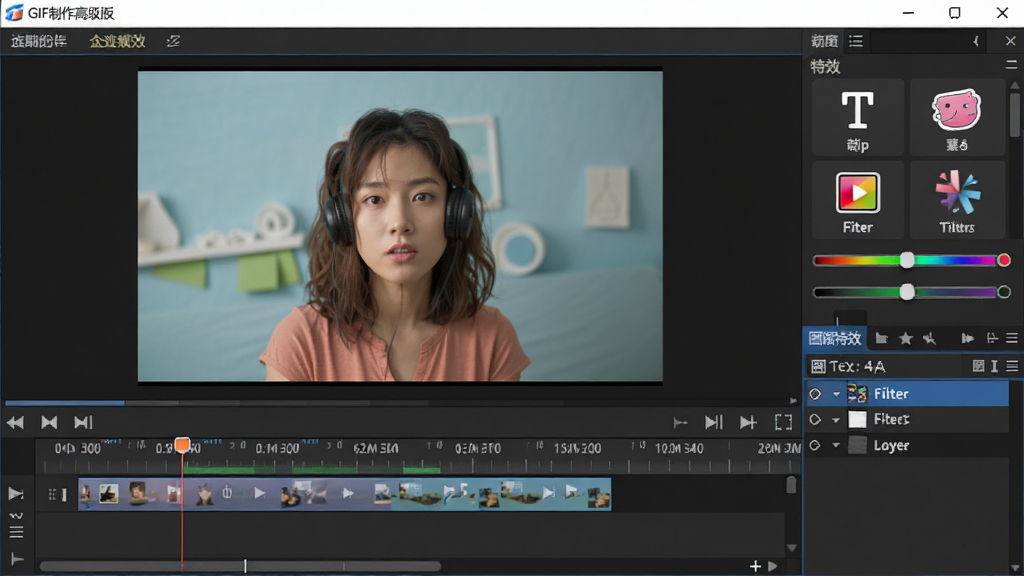Click the first tab in right panel header
This screenshot has width=1024, height=576.
824,41
